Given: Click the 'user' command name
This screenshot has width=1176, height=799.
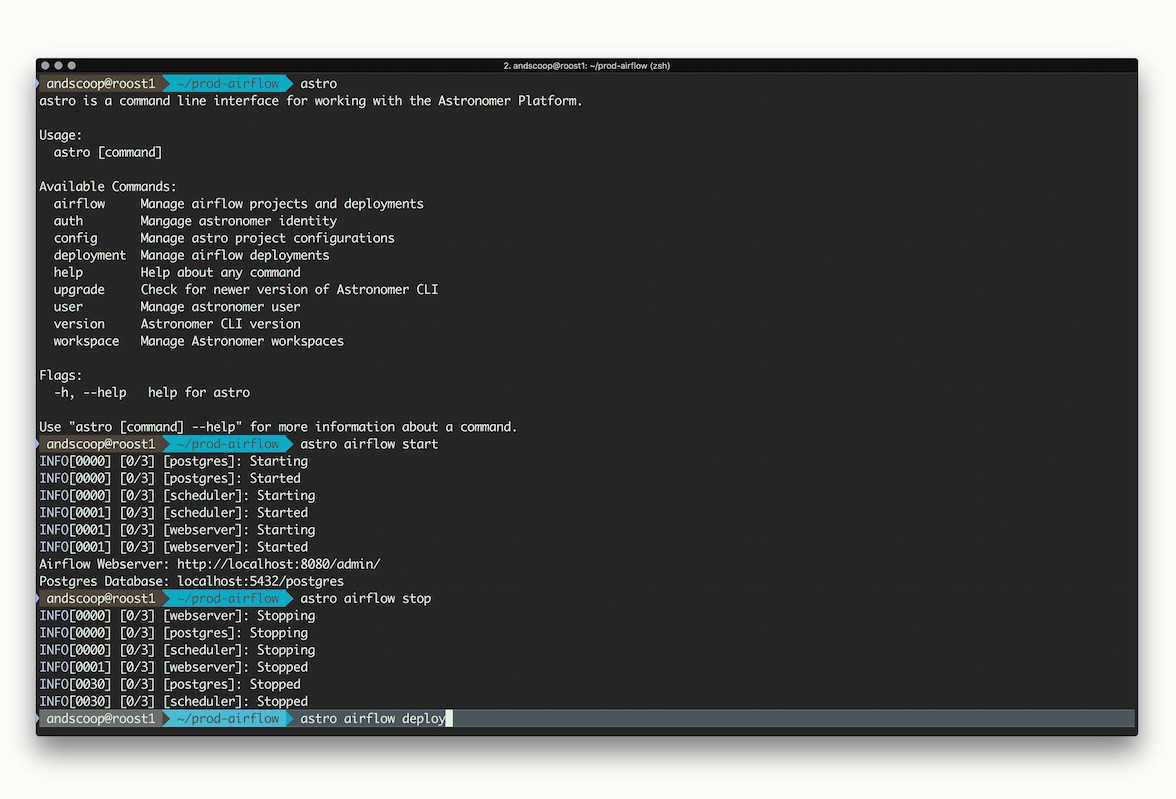Looking at the screenshot, I should click(x=68, y=307).
